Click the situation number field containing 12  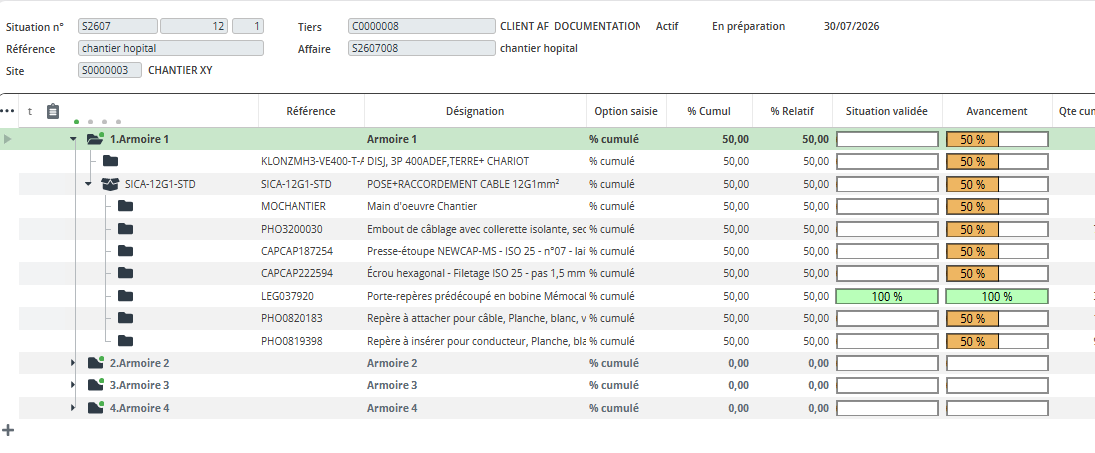[194, 27]
